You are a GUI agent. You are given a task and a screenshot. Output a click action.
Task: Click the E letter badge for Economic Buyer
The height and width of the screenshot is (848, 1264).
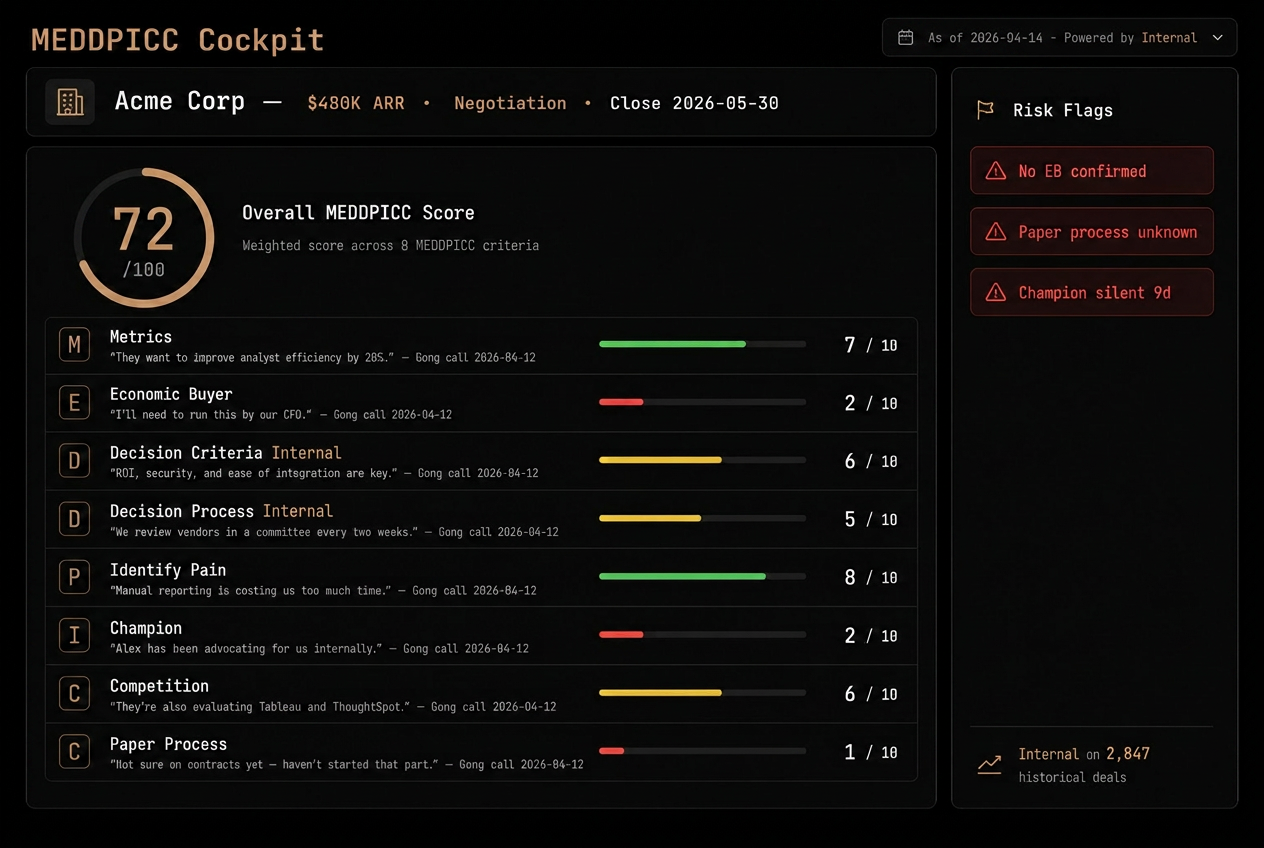[x=74, y=404]
